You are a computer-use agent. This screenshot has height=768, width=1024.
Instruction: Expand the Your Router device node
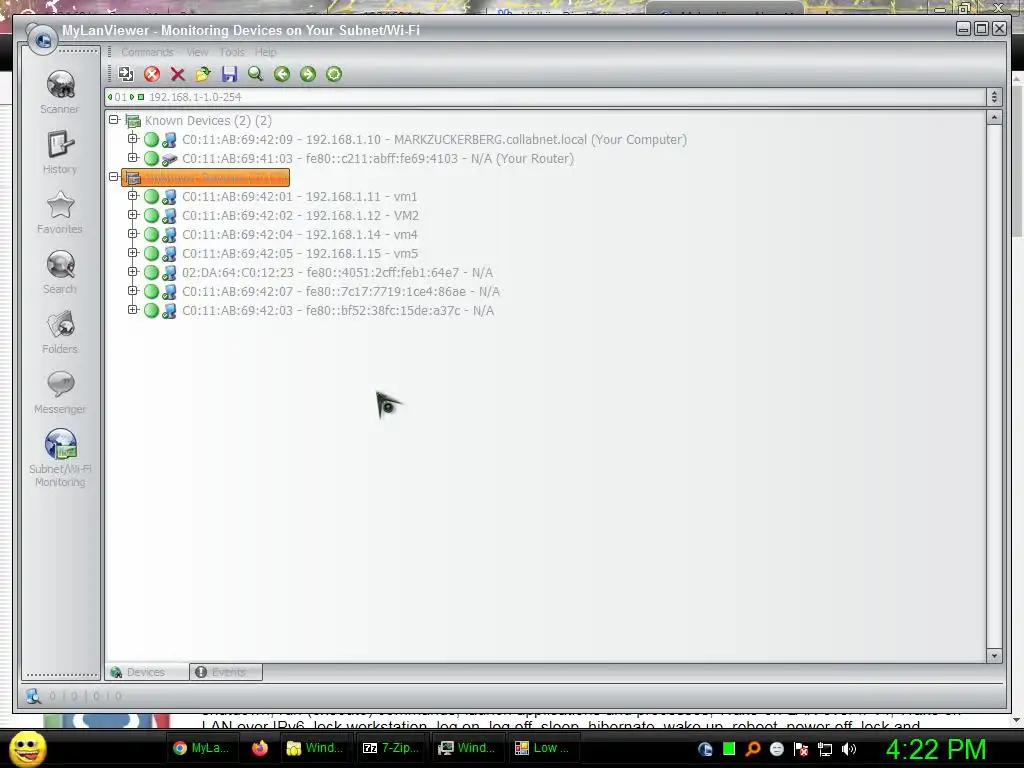133,158
